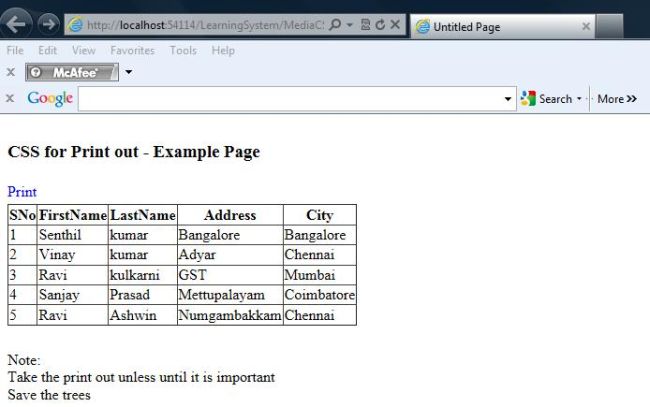This screenshot has width=650, height=407.
Task: Click the McAfee SiteAdvisor button
Action: 72,73
